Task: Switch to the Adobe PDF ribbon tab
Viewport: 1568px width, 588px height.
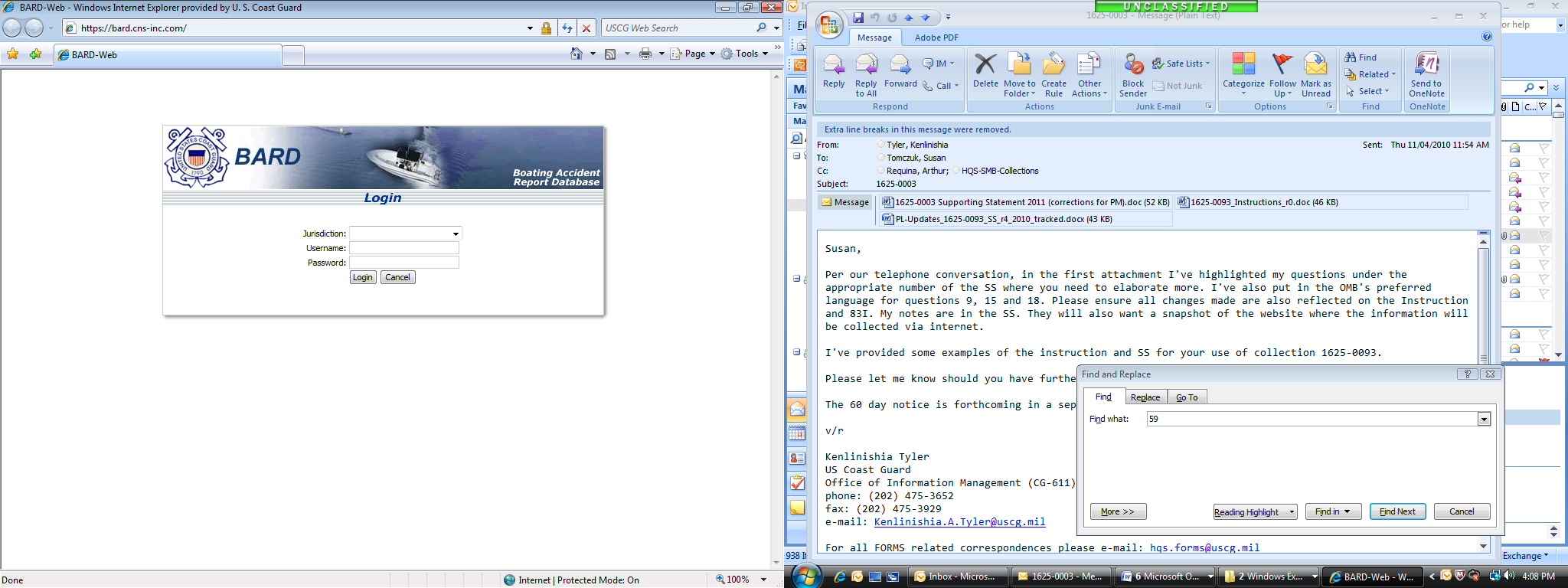Action: point(936,38)
